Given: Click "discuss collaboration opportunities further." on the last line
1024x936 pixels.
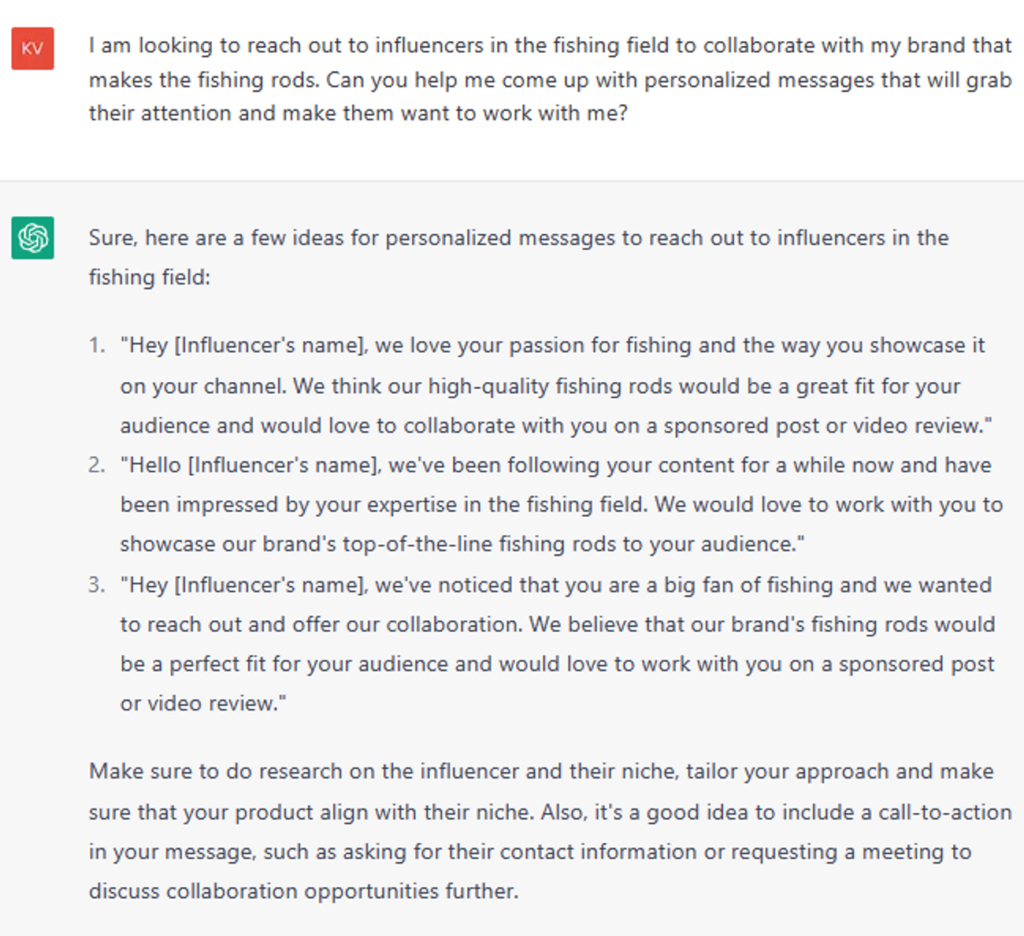Looking at the screenshot, I should [x=304, y=890].
